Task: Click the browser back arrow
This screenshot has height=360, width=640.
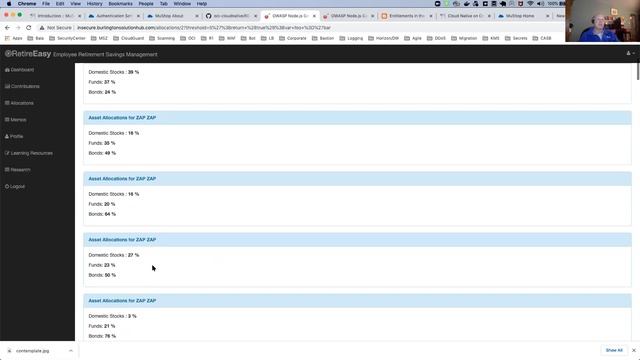Action: tap(7, 28)
